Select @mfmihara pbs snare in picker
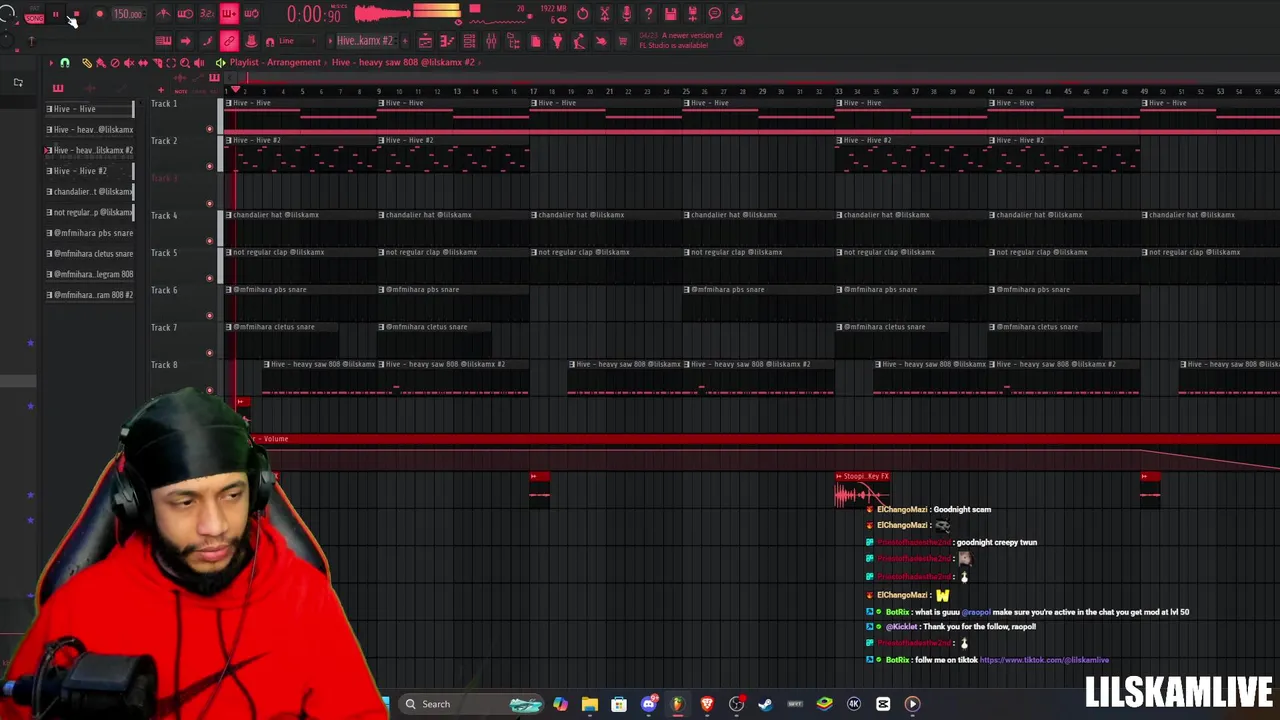This screenshot has width=1280, height=720. (x=89, y=233)
